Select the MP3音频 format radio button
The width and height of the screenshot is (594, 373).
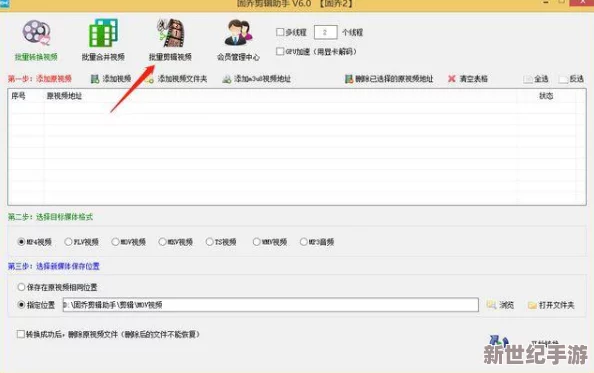click(303, 242)
